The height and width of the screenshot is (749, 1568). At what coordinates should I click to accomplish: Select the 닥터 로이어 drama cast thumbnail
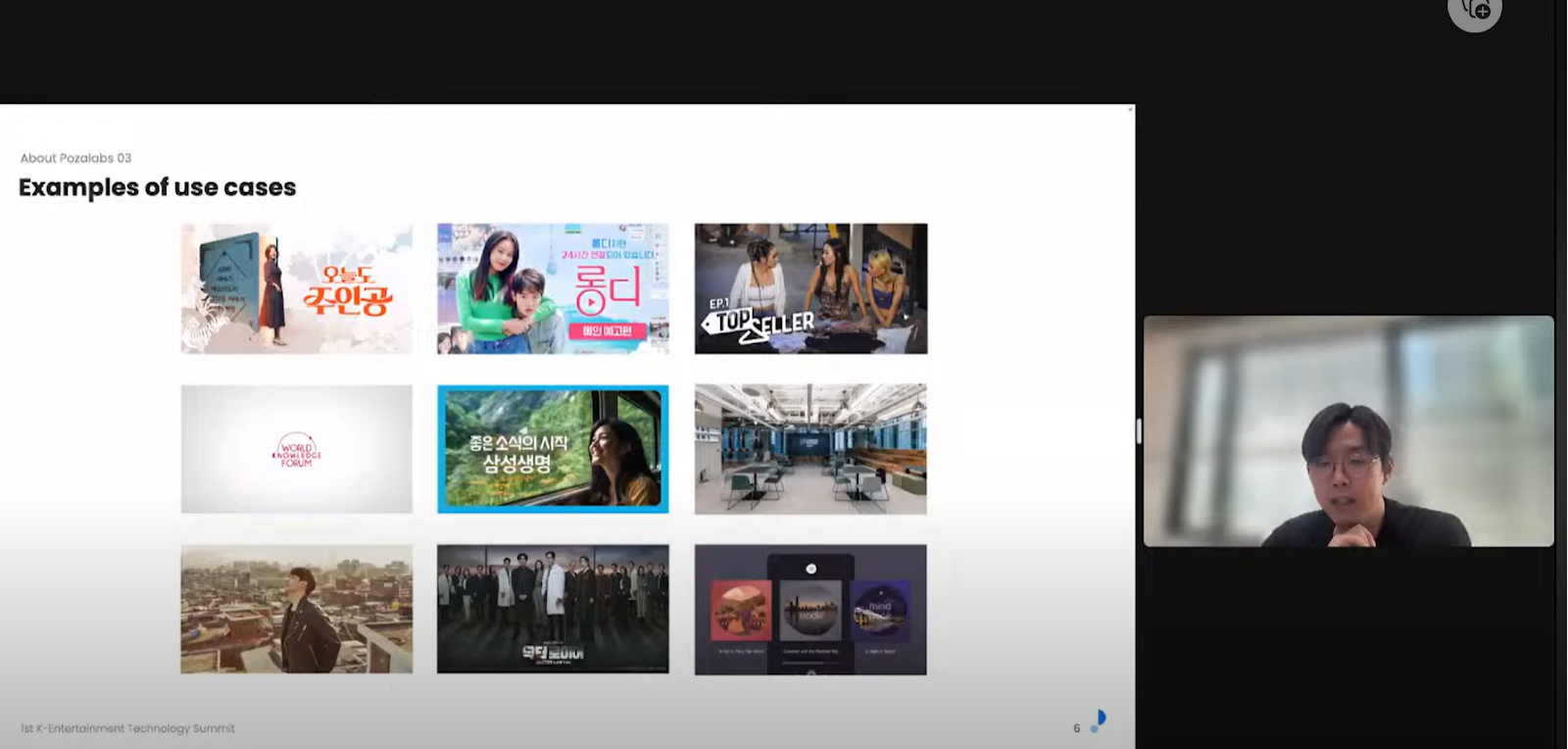click(x=553, y=609)
